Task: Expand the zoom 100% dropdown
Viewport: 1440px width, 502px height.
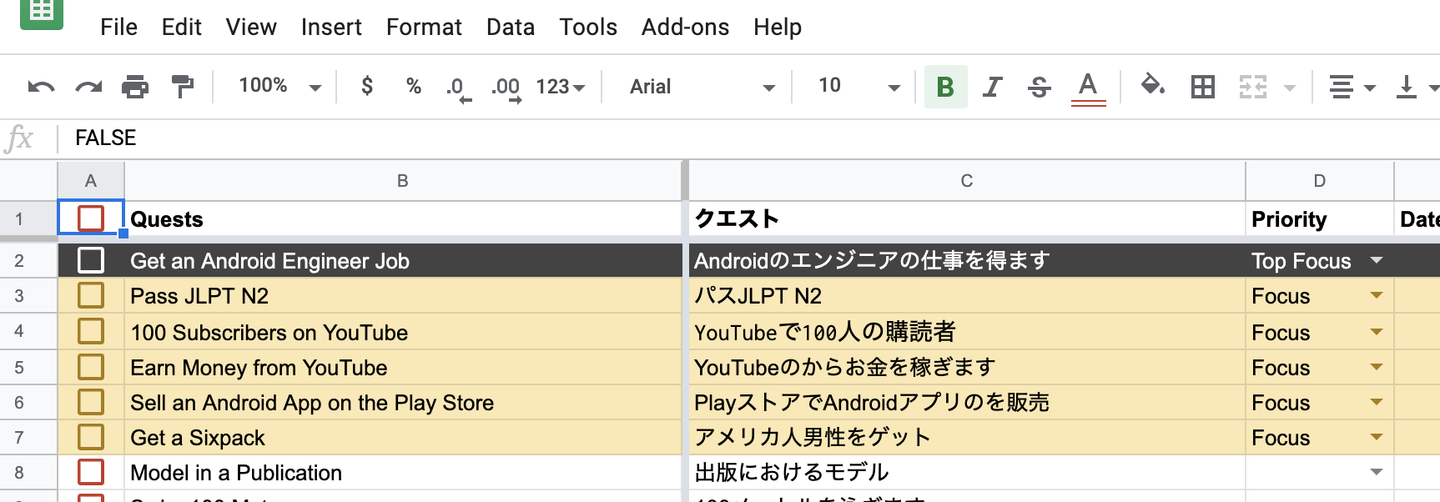Action: [280, 87]
